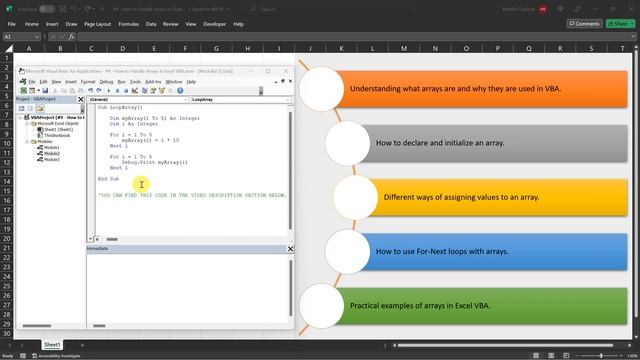The width and height of the screenshot is (640, 360).
Task: Click the Excel redo icon in title bar
Action: (x=88, y=9)
